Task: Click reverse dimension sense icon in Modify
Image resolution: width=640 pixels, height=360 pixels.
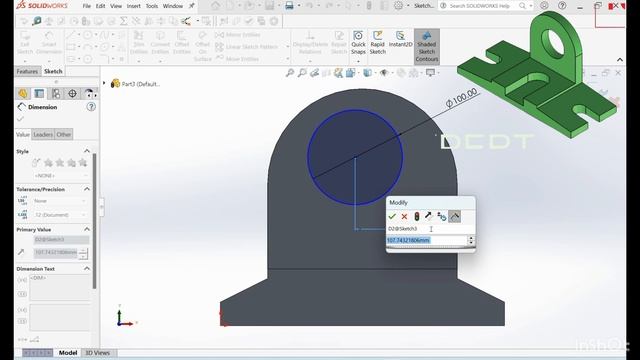Action: [x=428, y=216]
